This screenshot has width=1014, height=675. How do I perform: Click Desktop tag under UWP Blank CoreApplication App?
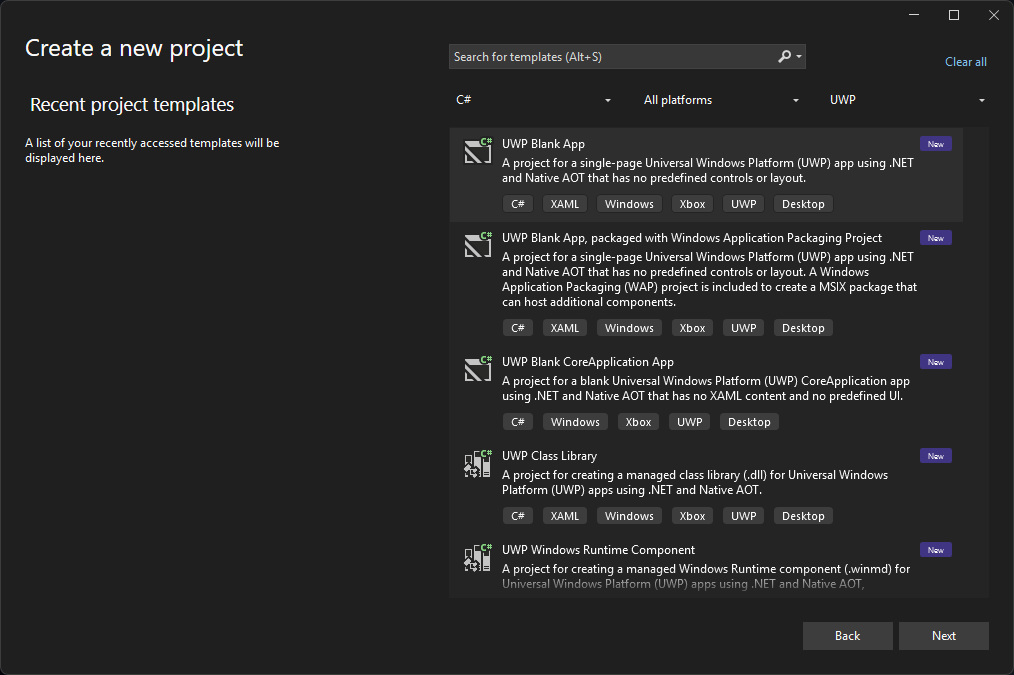pyautogui.click(x=750, y=422)
